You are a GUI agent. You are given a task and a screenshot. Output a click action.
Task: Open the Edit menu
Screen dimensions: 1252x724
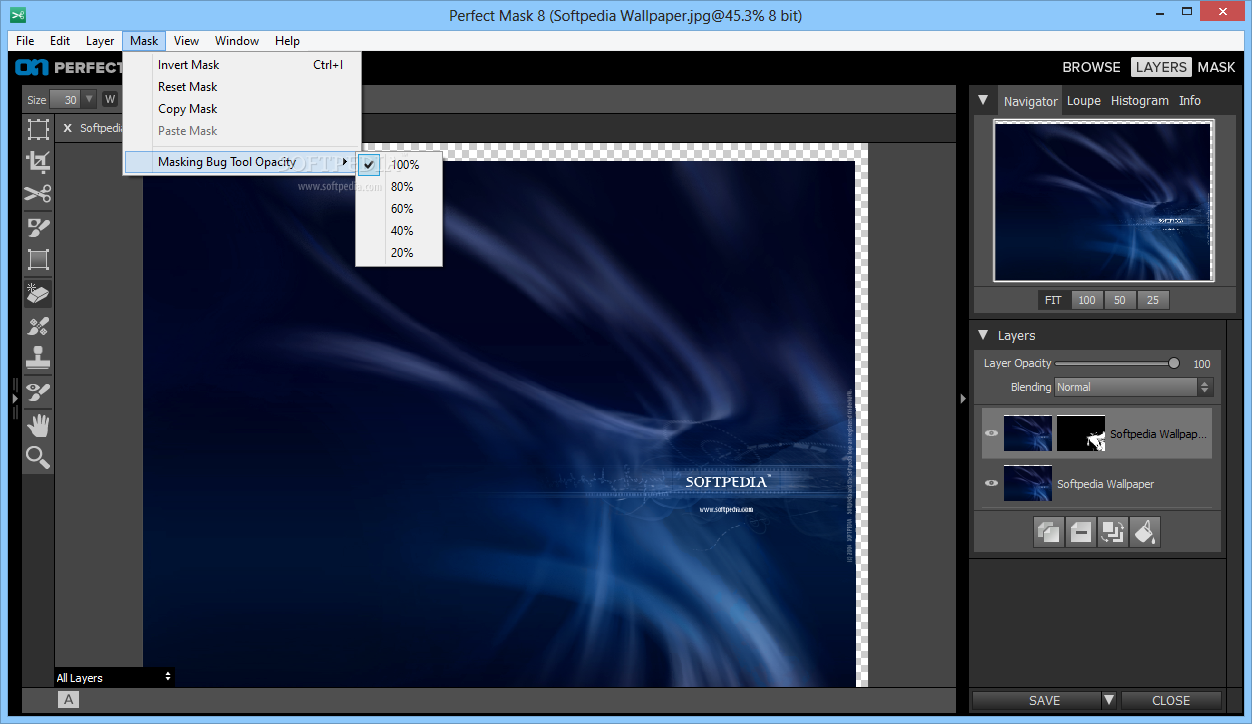coord(60,41)
